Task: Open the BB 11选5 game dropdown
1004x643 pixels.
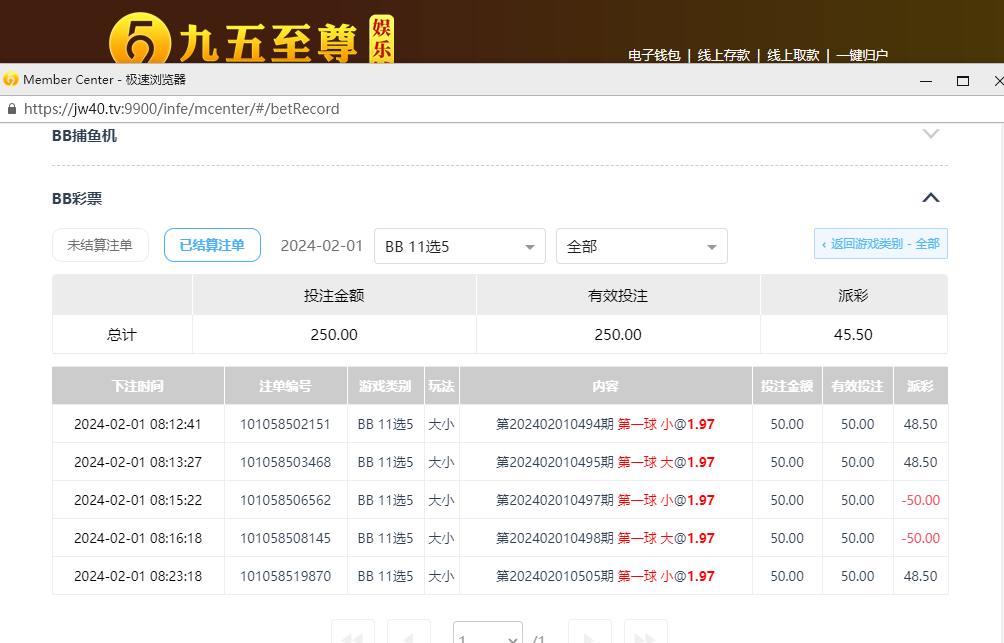Action: [459, 246]
